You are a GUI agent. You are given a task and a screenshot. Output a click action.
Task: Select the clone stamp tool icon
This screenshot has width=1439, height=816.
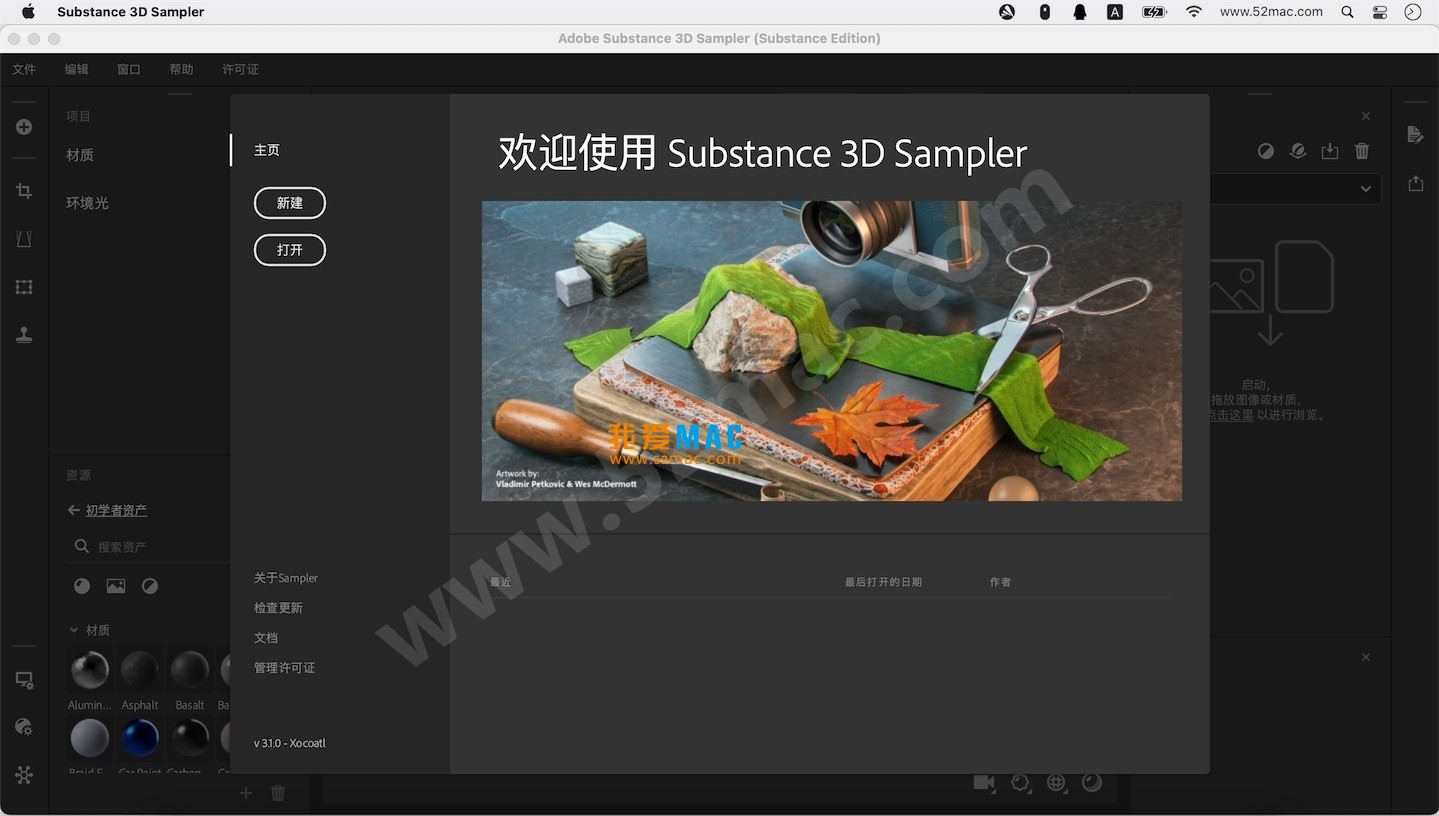click(x=24, y=335)
